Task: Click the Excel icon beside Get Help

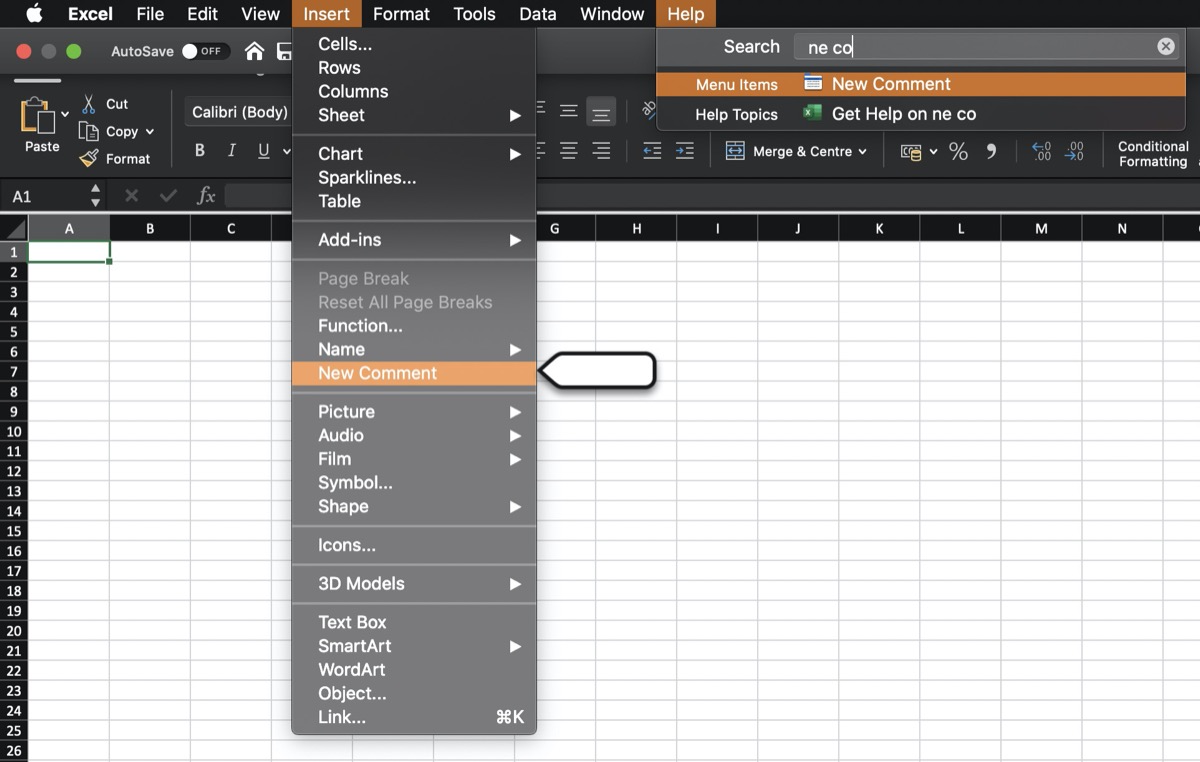Action: point(813,113)
